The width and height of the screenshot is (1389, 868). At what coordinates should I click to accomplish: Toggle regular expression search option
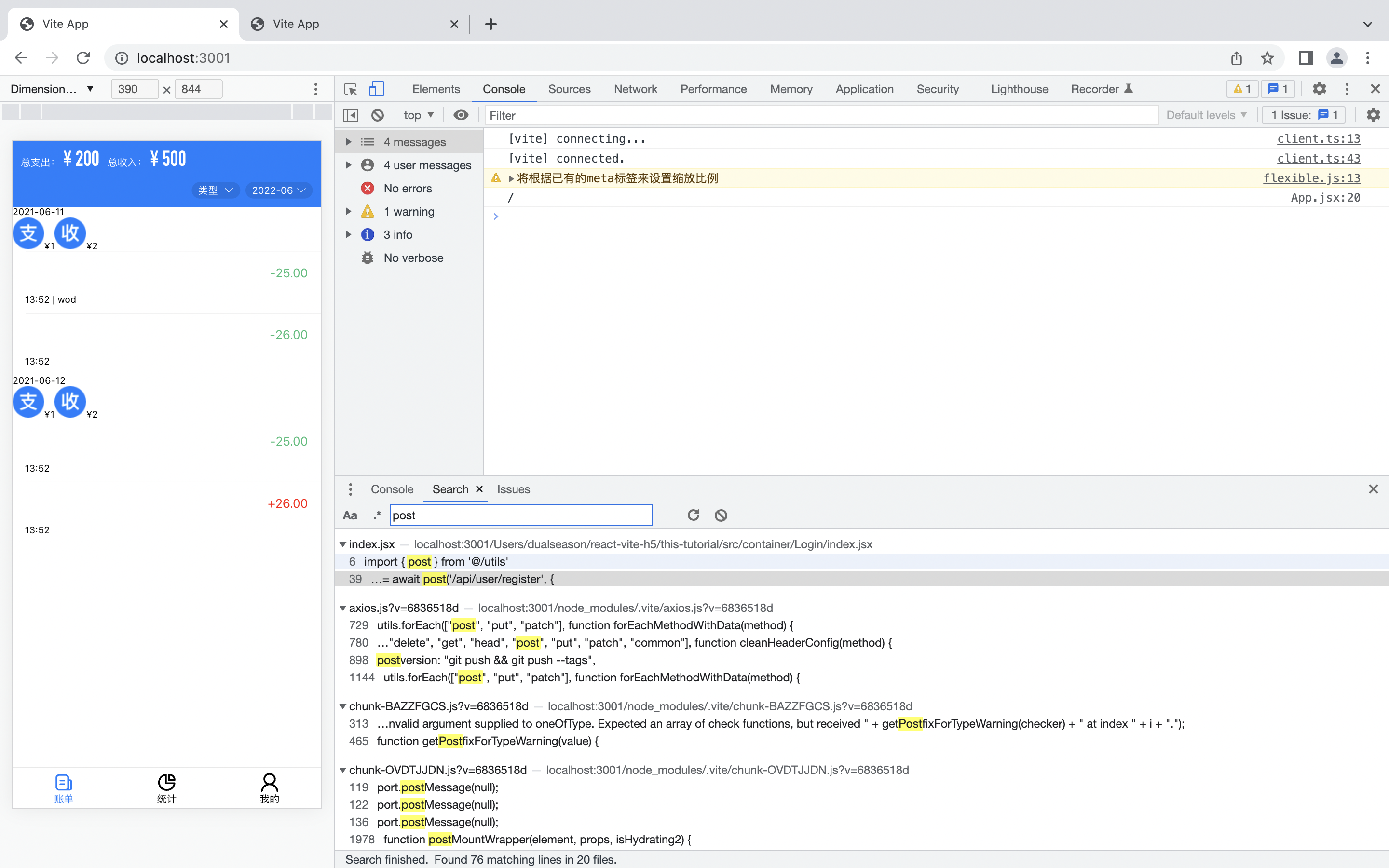(377, 515)
